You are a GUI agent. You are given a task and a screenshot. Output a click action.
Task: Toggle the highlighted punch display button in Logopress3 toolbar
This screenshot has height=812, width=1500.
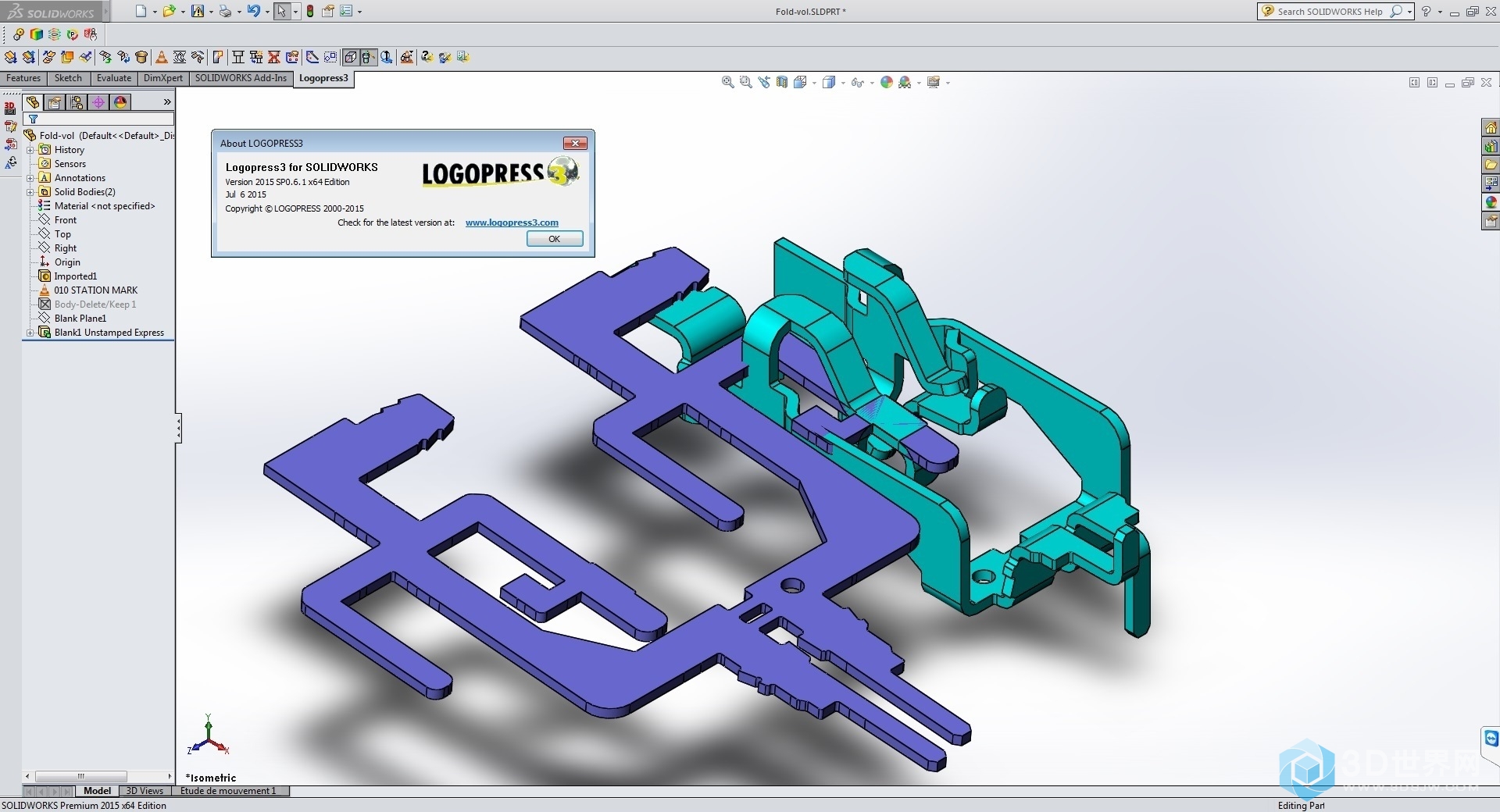tap(368, 57)
